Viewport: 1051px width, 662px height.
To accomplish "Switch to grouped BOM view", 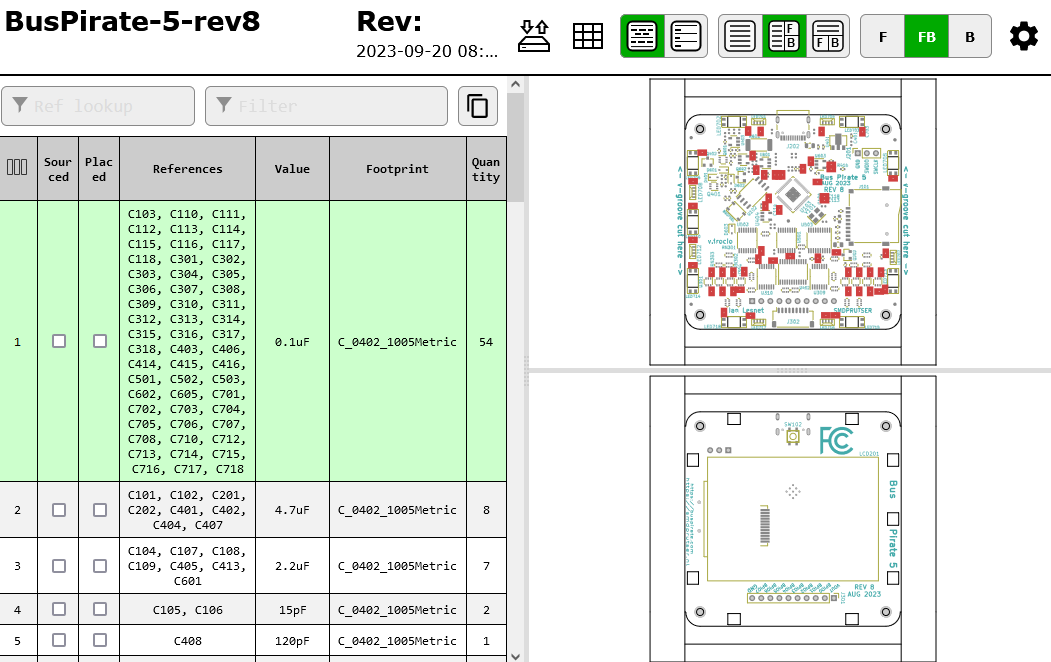I will click(642, 36).
